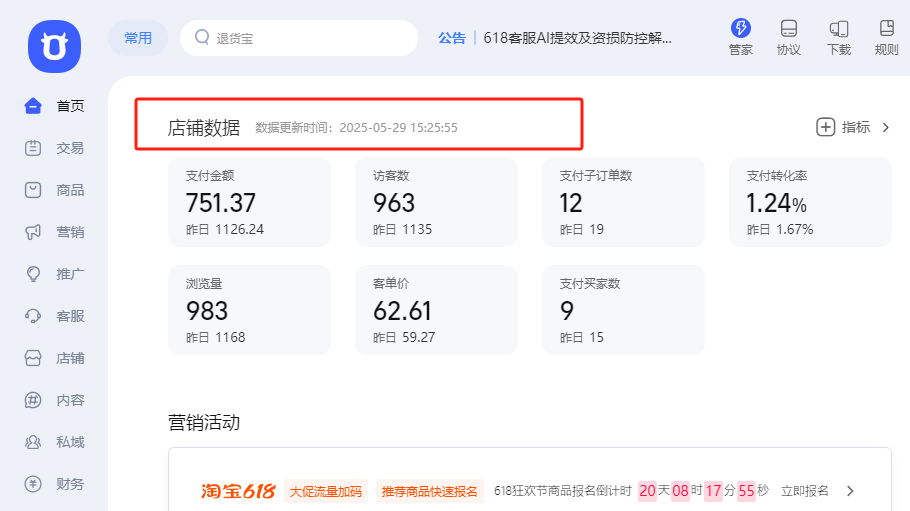The height and width of the screenshot is (511, 910).
Task: Open the 支付金额 data card
Action: point(249,202)
